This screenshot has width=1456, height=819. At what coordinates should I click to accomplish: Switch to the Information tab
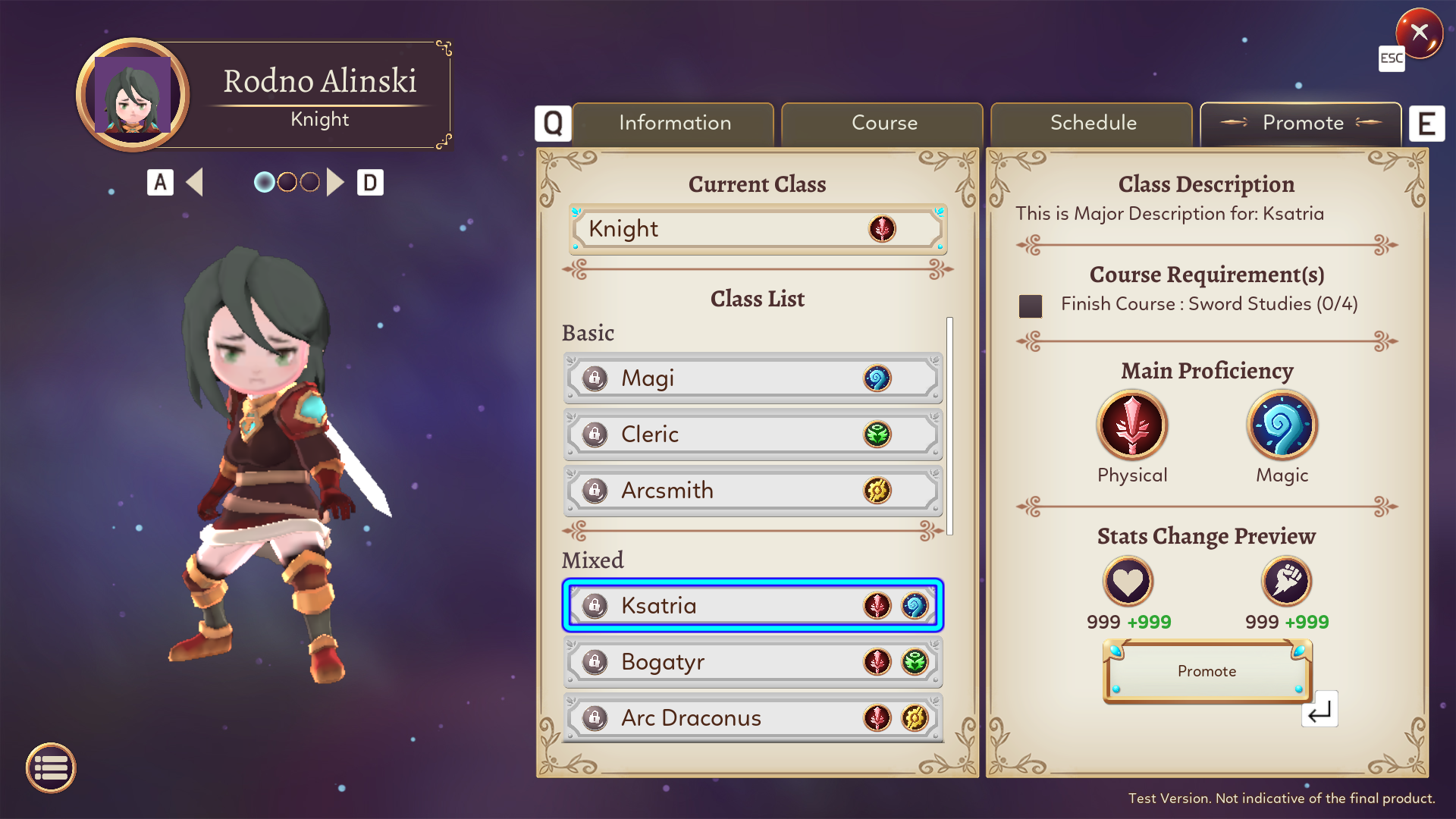pos(674,123)
